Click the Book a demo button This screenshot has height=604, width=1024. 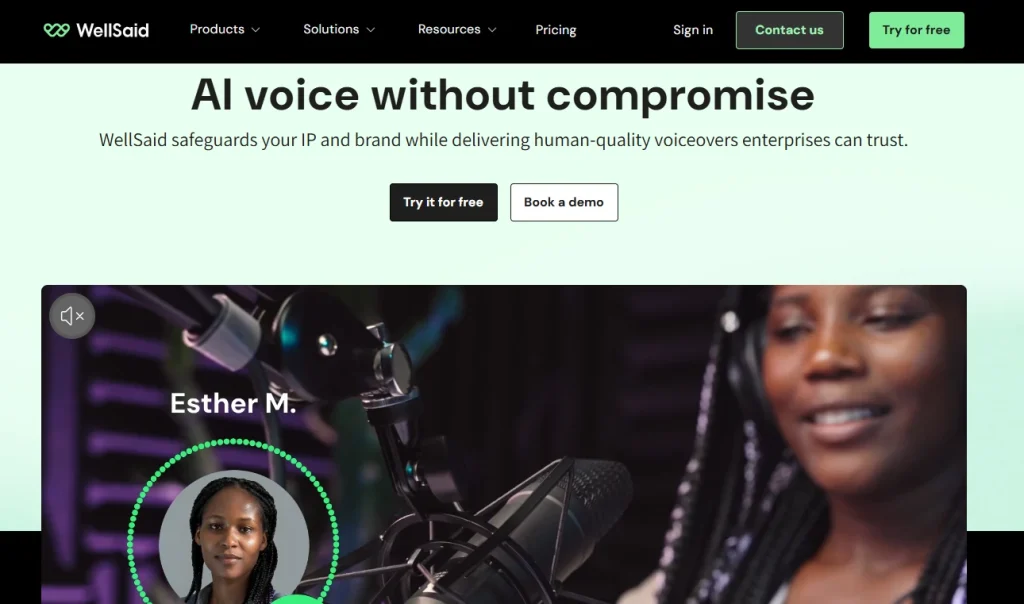pyautogui.click(x=564, y=202)
